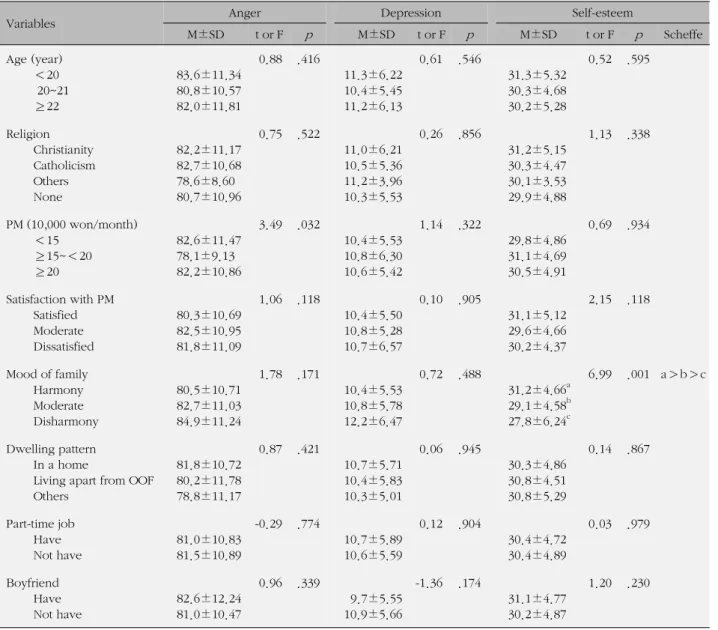The image size is (718, 630).
Task: Click the 'Mood of family' label
Action: coord(47,375)
